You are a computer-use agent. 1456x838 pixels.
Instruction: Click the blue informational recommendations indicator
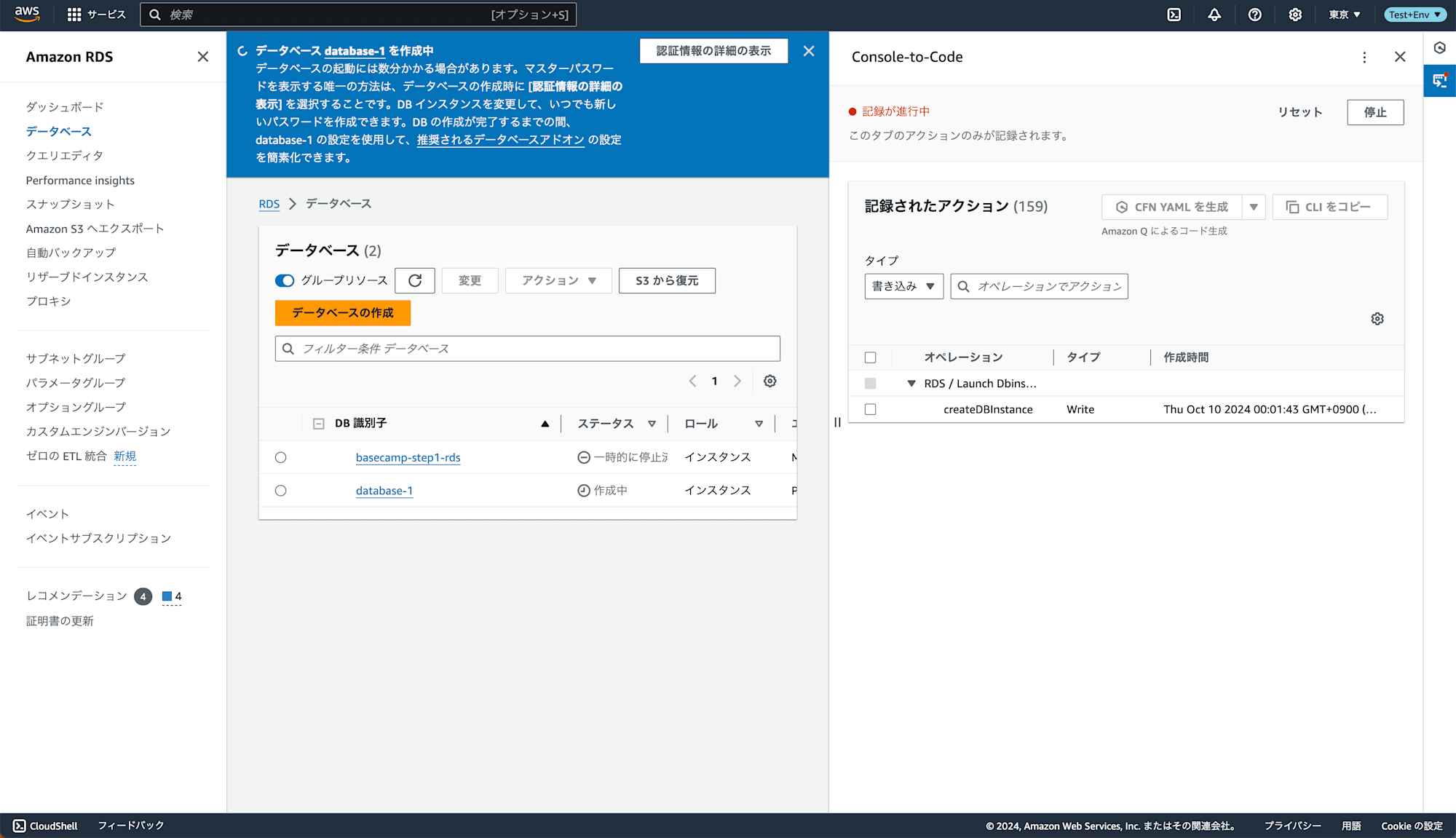tap(172, 596)
